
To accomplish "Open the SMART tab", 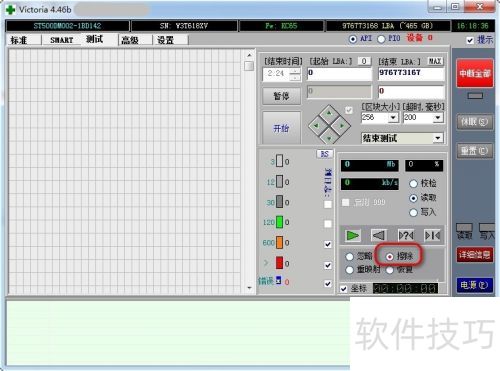I will [61, 40].
